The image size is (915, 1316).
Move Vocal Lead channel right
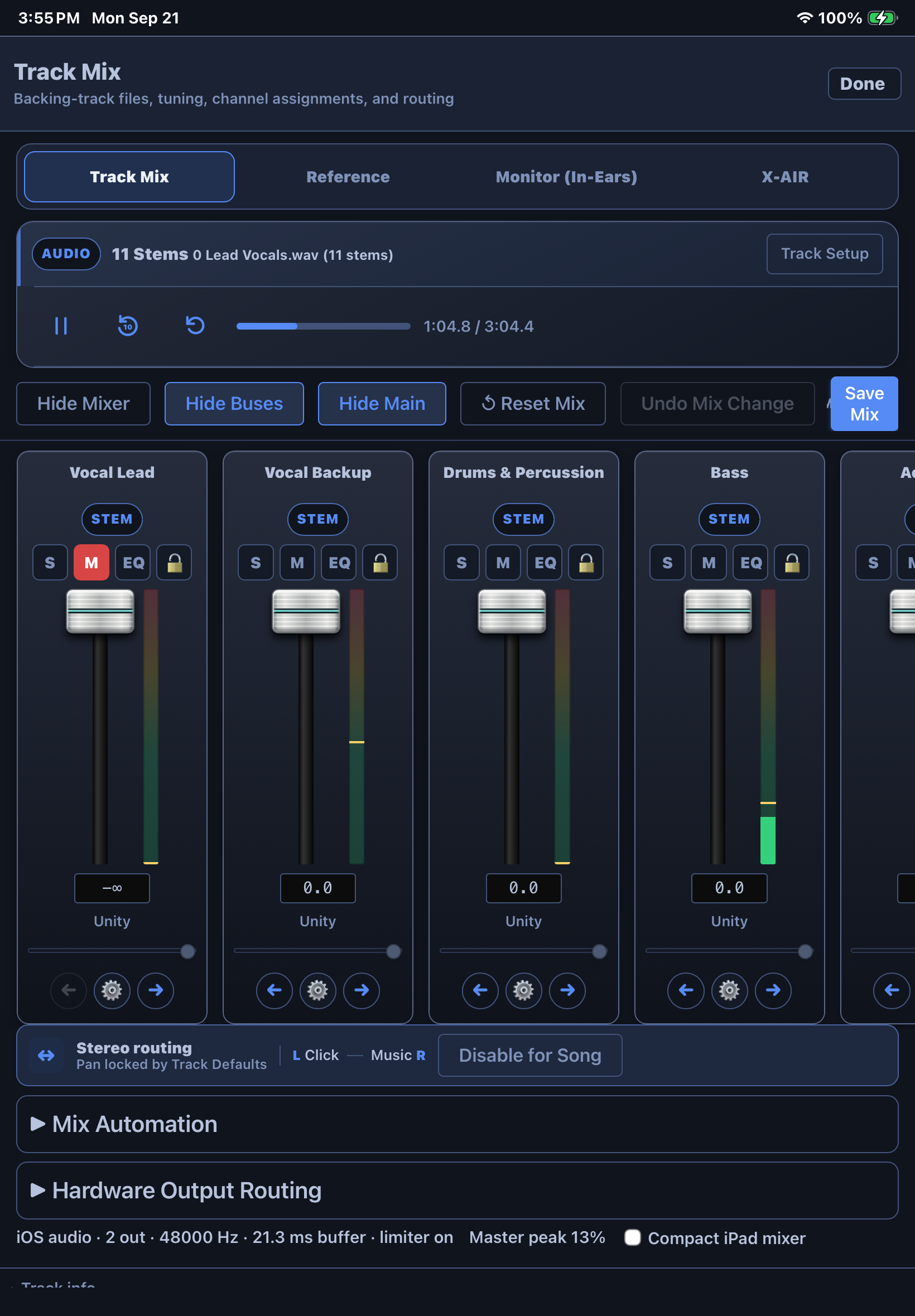coord(155,990)
